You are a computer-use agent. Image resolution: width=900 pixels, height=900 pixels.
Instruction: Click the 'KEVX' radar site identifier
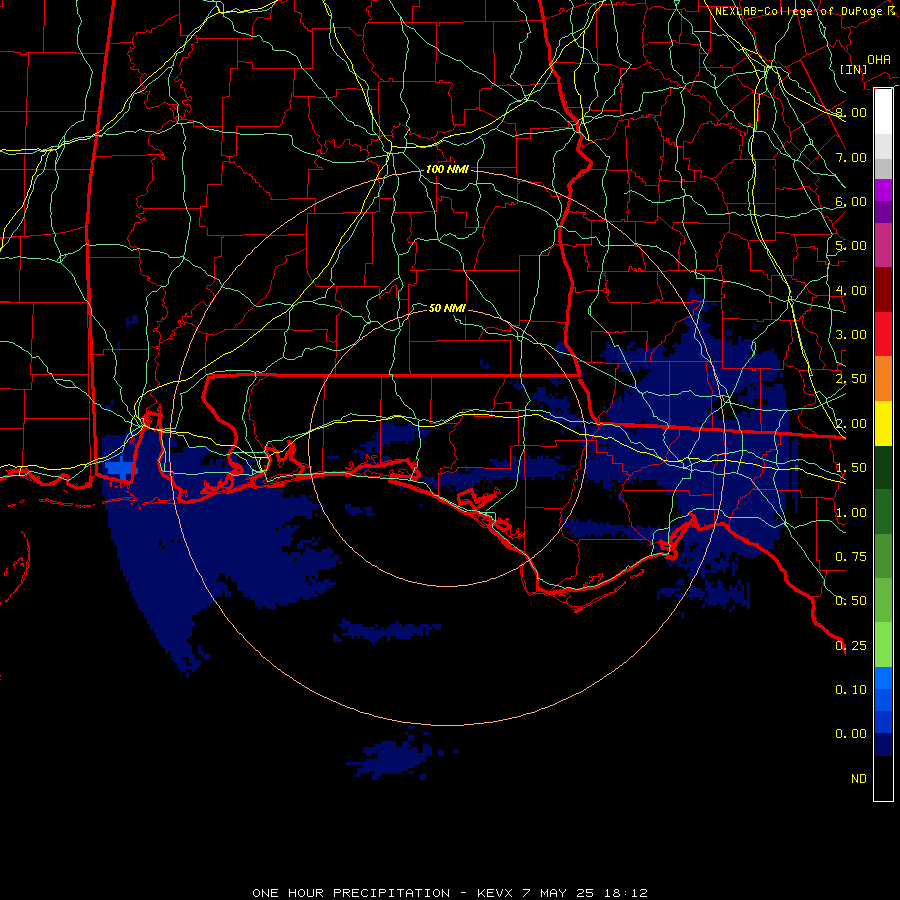pos(497,893)
